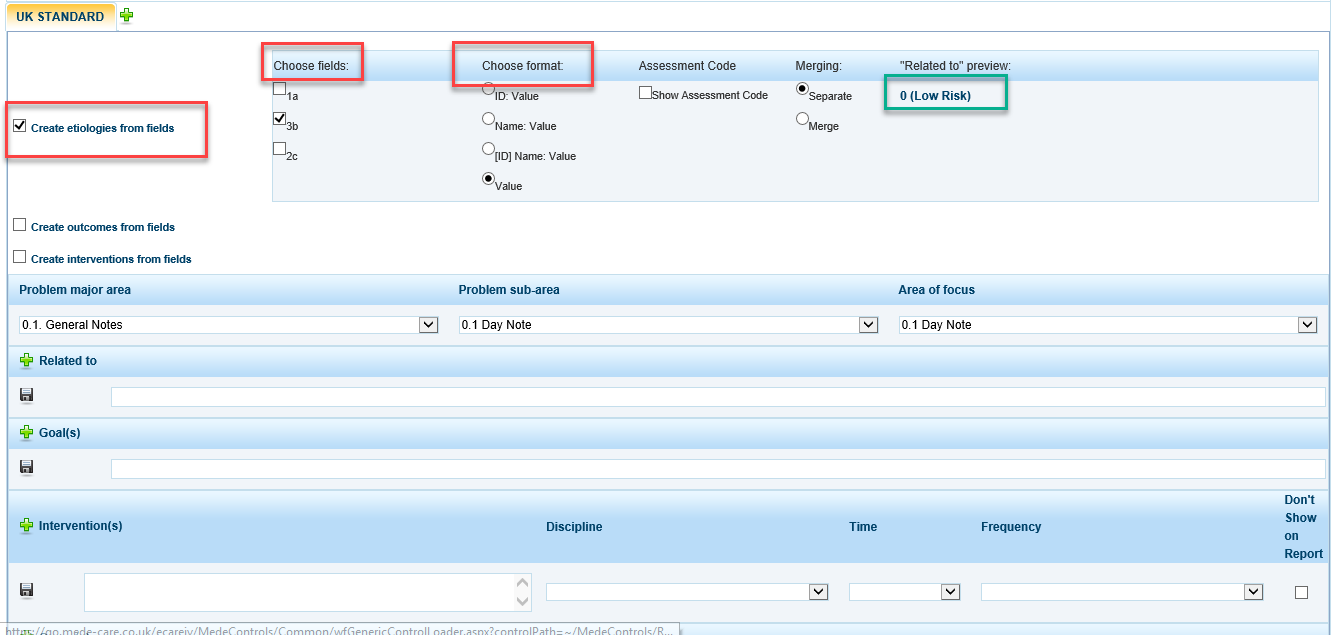Click the green plus icon next to Intervention(s)
The height and width of the screenshot is (635, 1337).
27,526
